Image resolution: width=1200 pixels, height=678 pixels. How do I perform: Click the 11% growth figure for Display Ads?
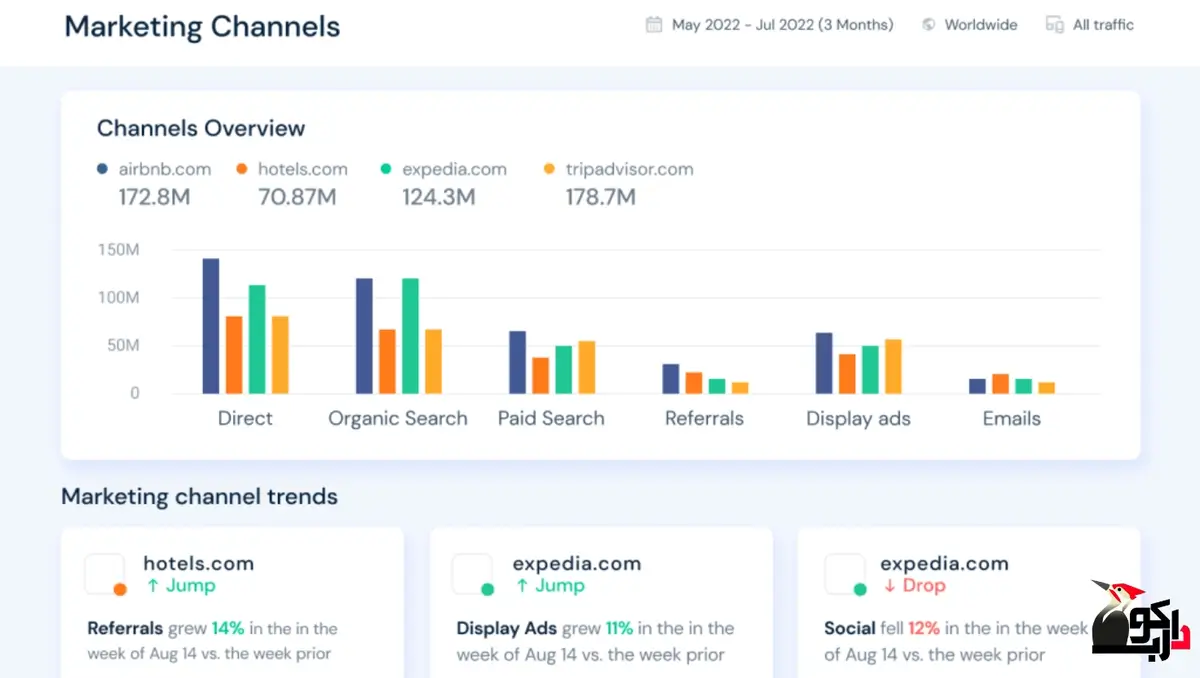619,629
